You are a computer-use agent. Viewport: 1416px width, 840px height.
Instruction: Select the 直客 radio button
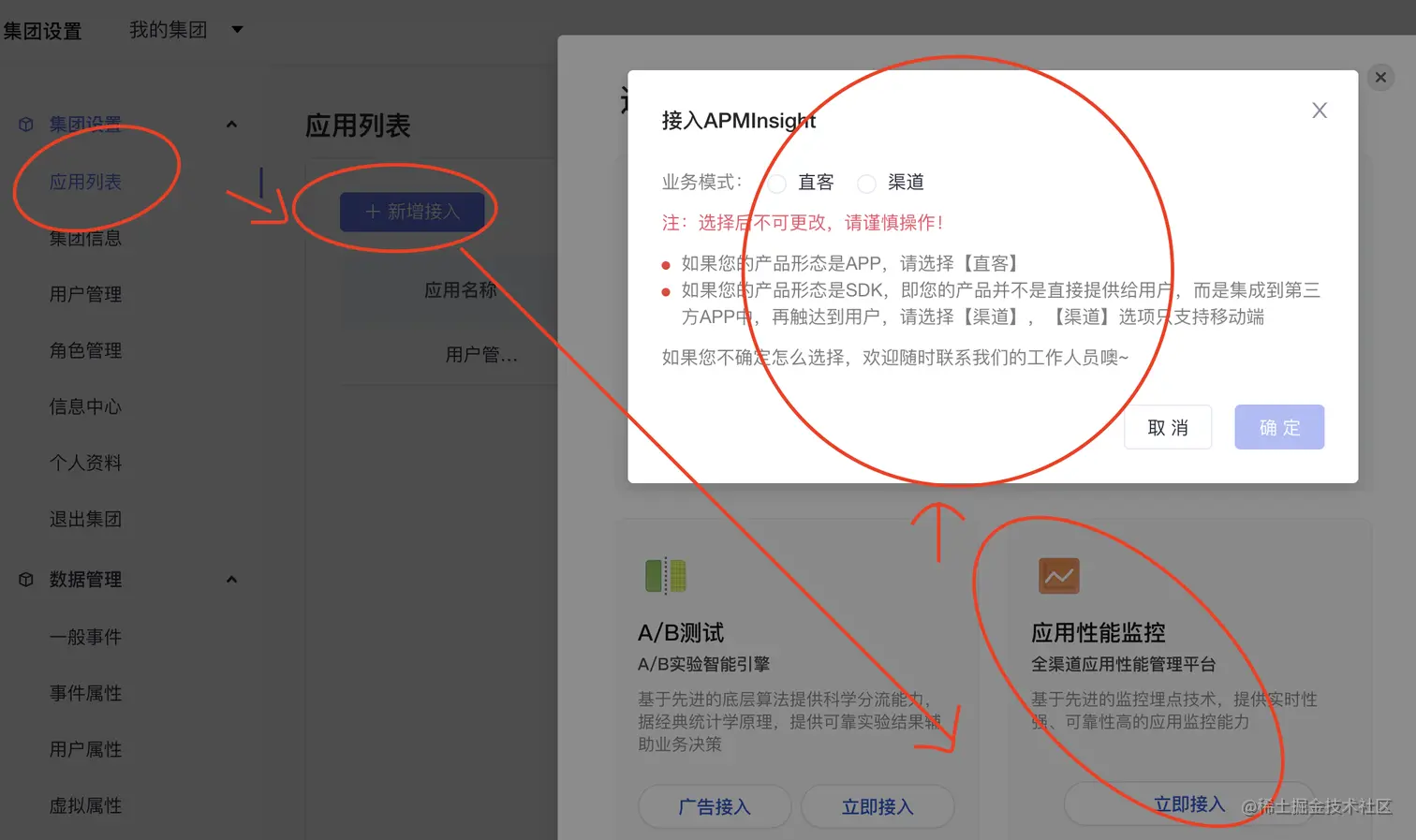[777, 183]
